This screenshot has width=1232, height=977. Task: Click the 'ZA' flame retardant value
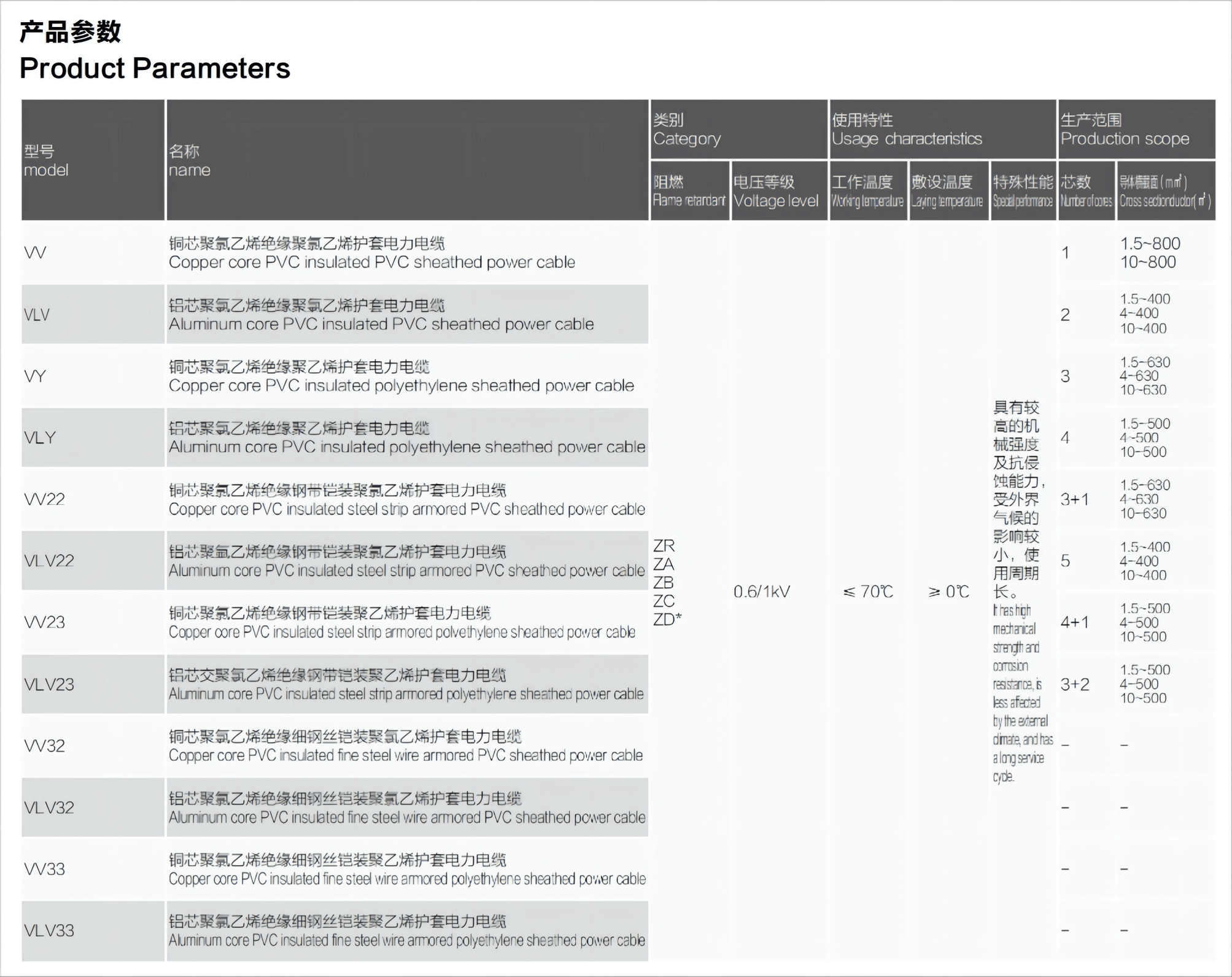664,564
